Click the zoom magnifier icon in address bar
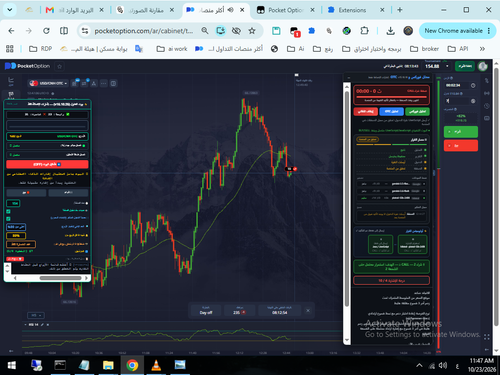 point(205,31)
